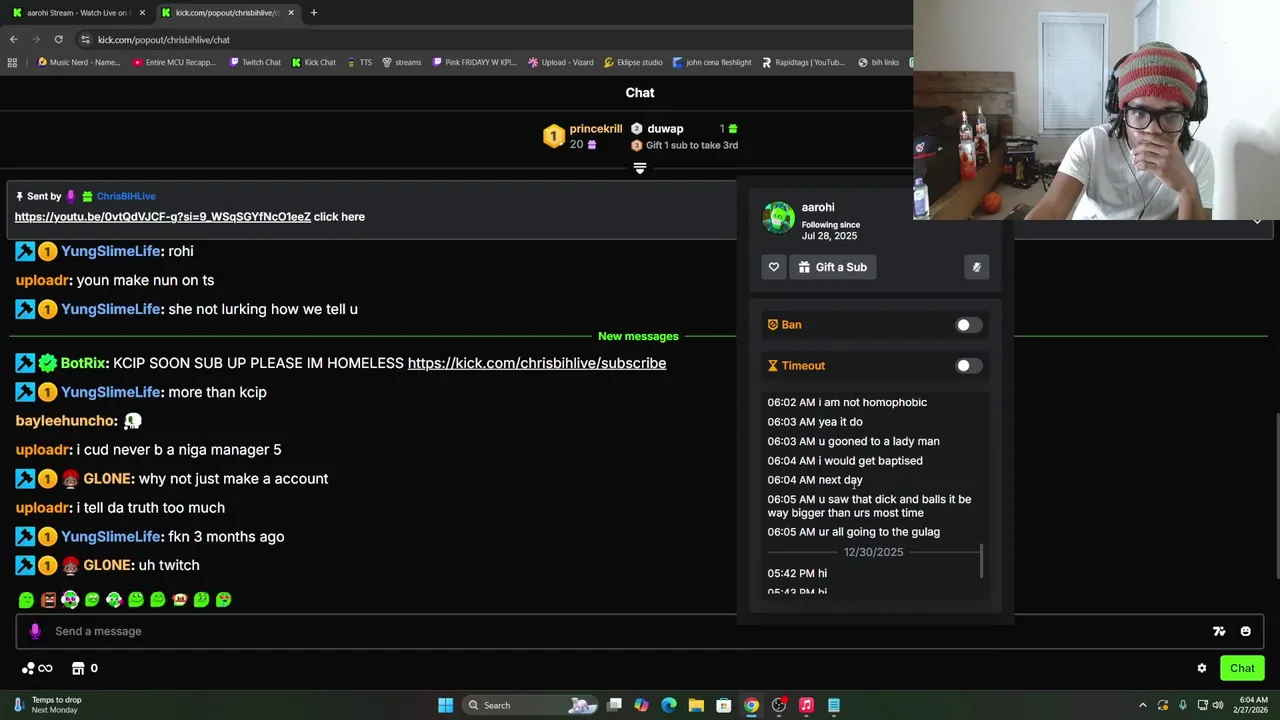
Task: Reload the page with the browser refresh button
Action: (x=58, y=39)
